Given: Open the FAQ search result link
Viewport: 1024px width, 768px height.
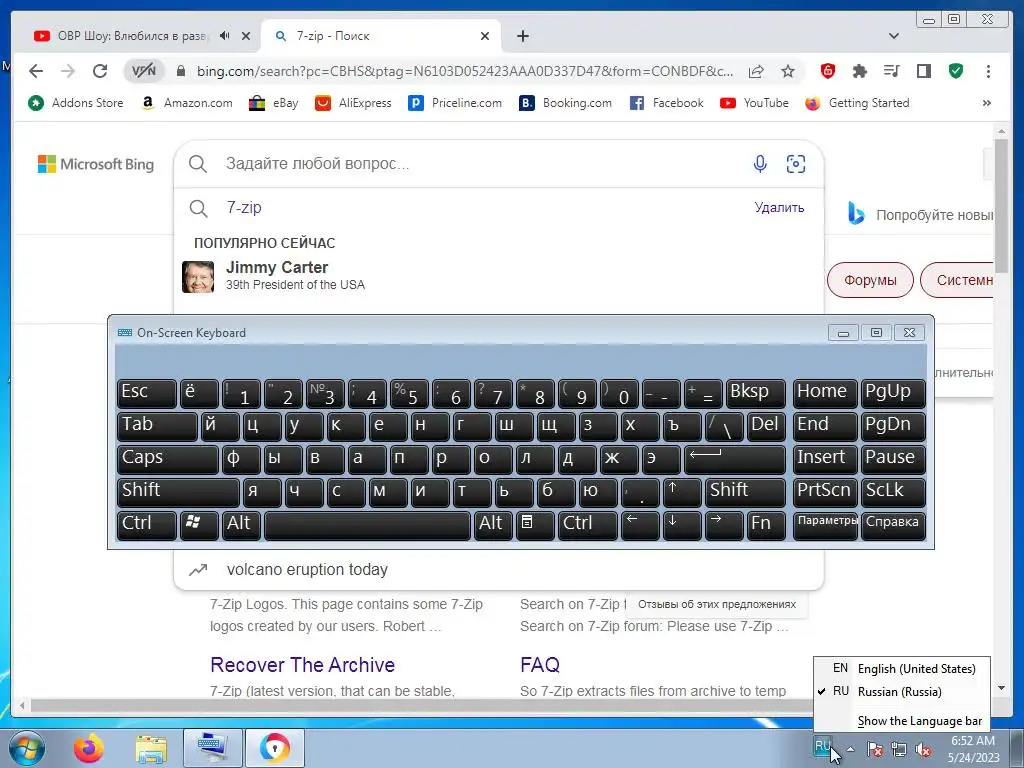Looking at the screenshot, I should pyautogui.click(x=539, y=665).
